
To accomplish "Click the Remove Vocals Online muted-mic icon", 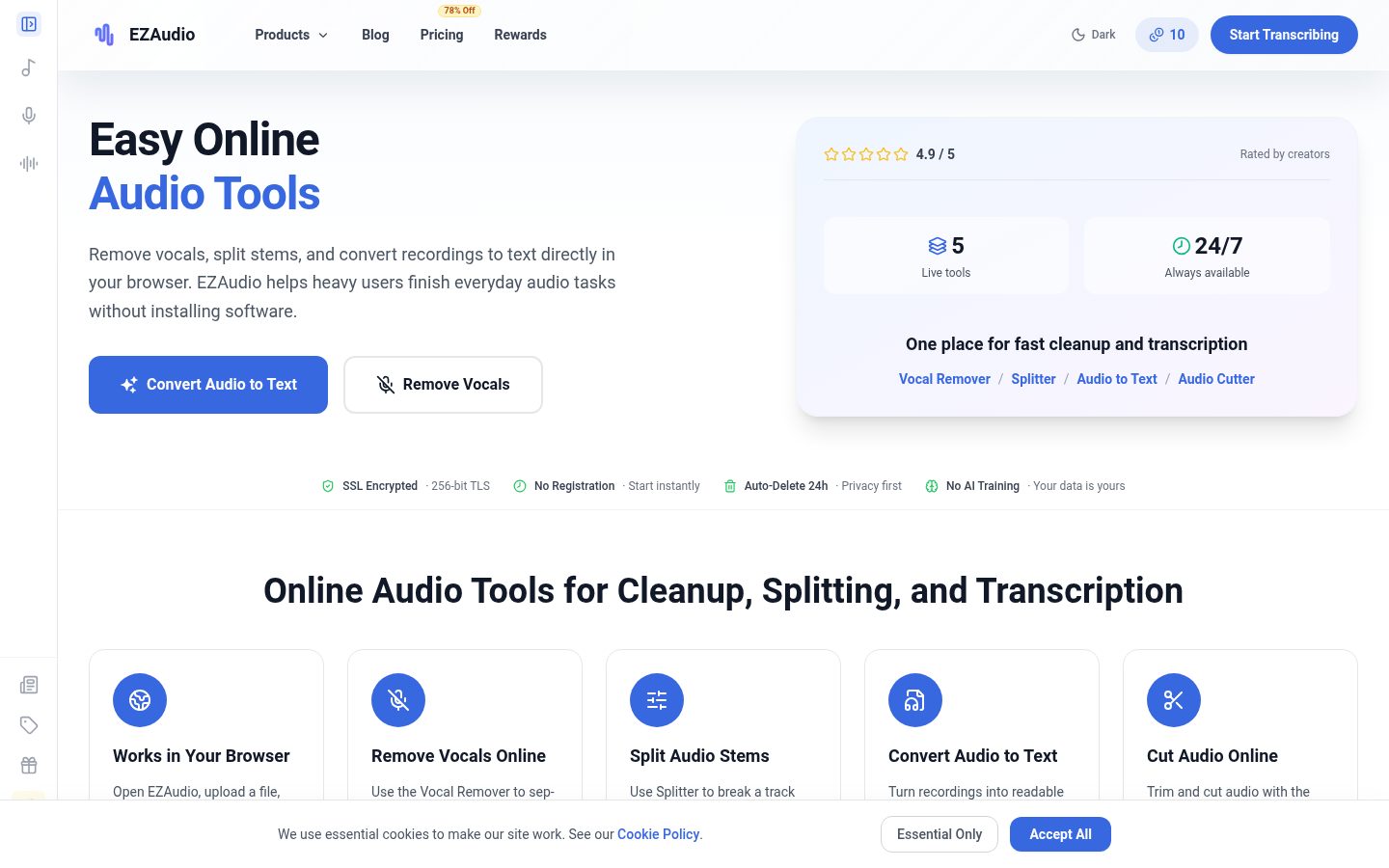I will [398, 700].
